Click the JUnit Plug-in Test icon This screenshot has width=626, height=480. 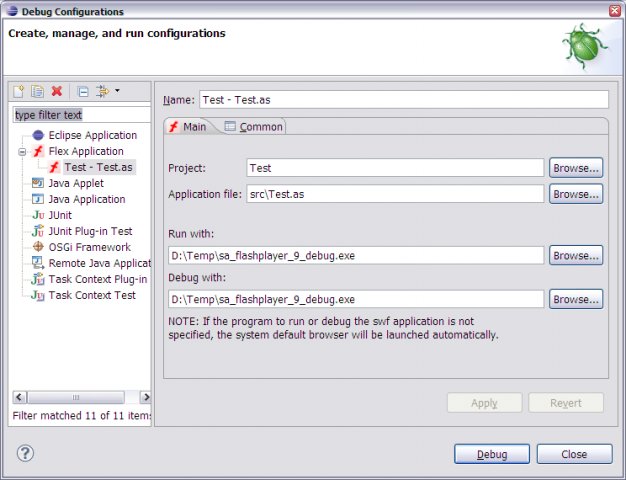tap(38, 231)
